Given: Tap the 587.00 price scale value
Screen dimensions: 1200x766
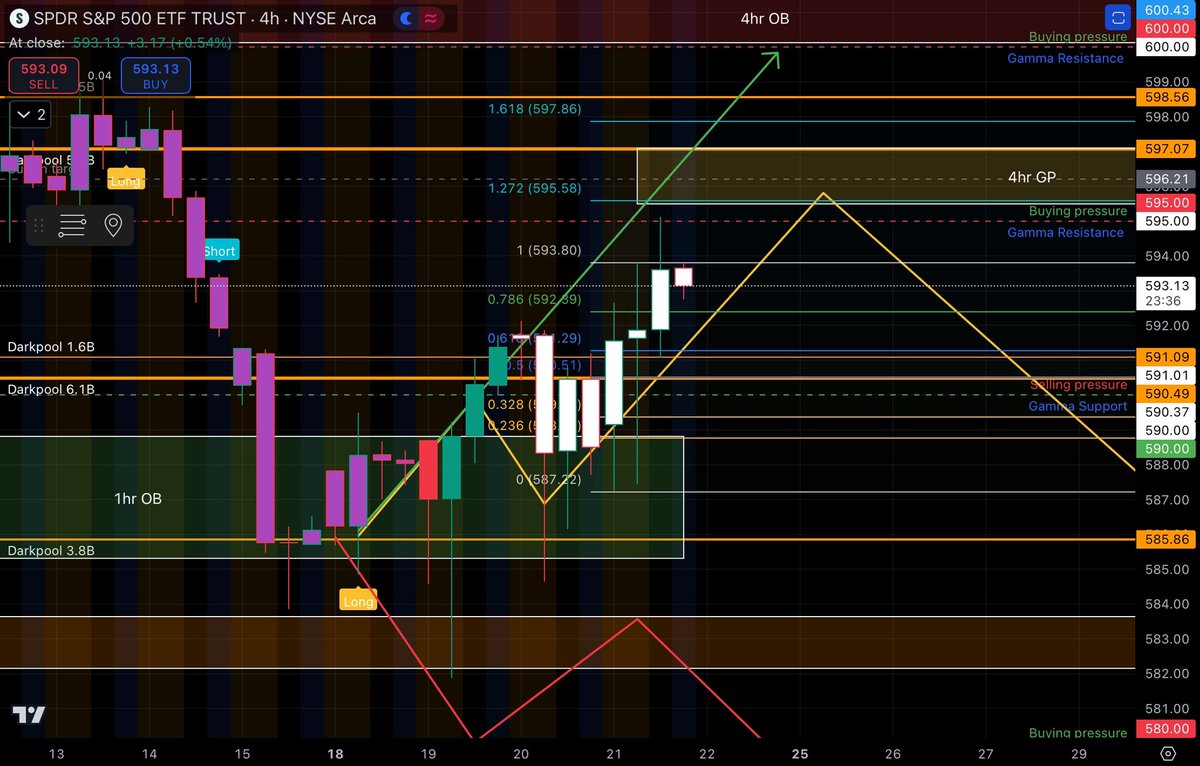Looking at the screenshot, I should (x=1166, y=499).
